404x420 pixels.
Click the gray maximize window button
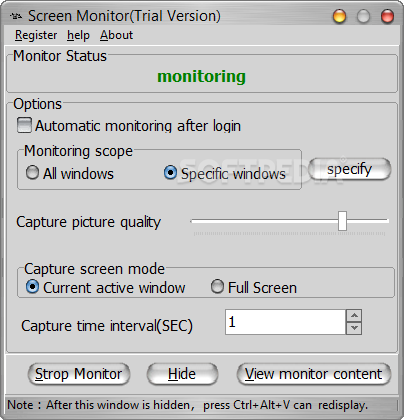coord(363,16)
